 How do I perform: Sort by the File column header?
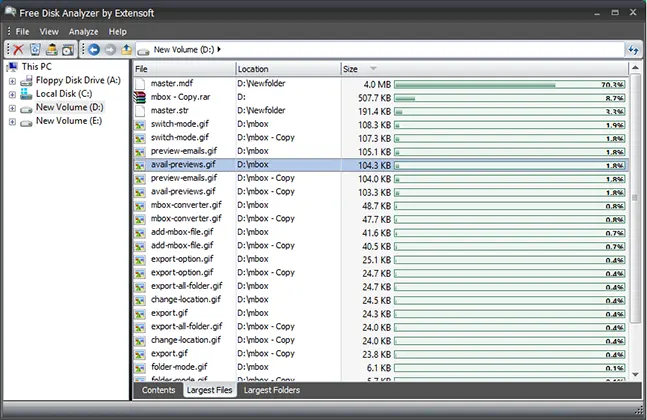click(x=184, y=69)
